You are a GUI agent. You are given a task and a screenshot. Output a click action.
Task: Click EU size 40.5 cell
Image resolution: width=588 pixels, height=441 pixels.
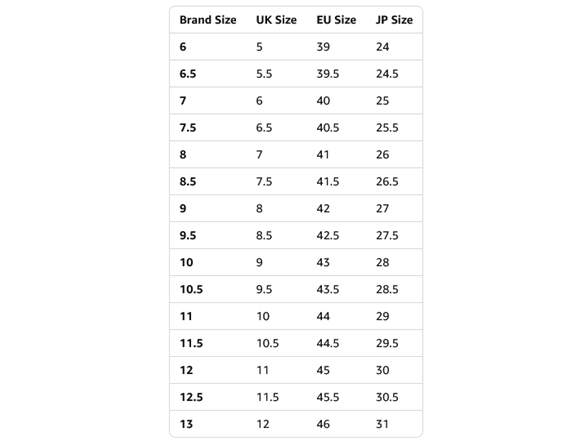pyautogui.click(x=328, y=128)
